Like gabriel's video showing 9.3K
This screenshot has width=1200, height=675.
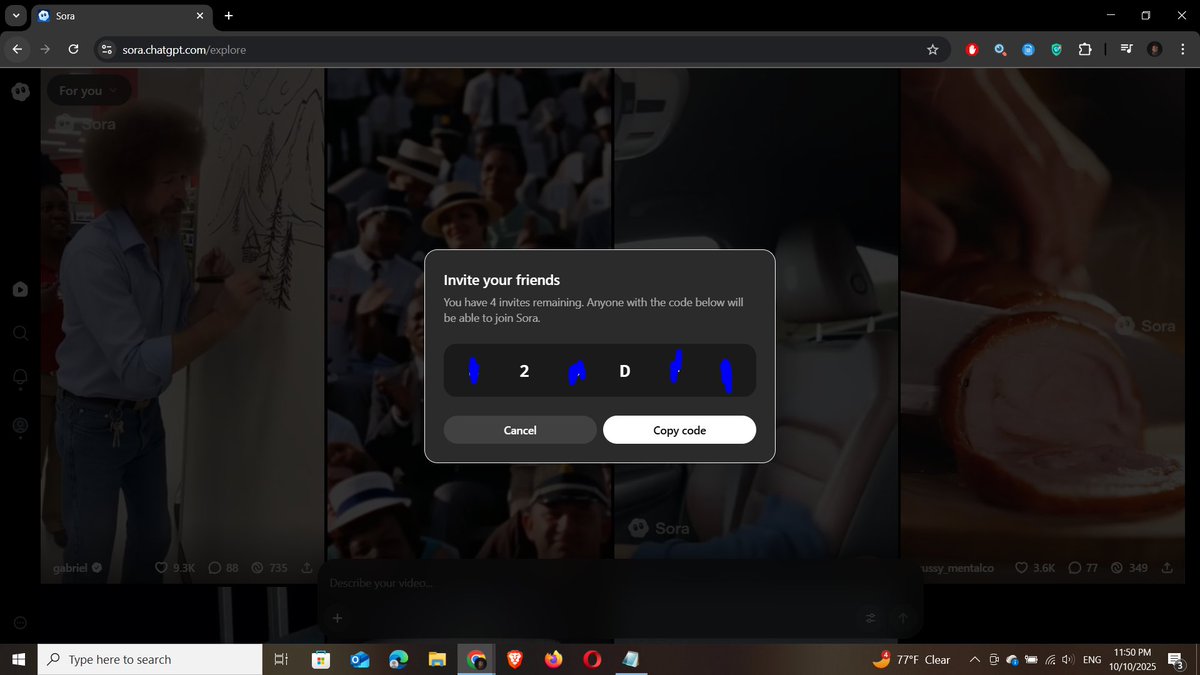click(175, 568)
